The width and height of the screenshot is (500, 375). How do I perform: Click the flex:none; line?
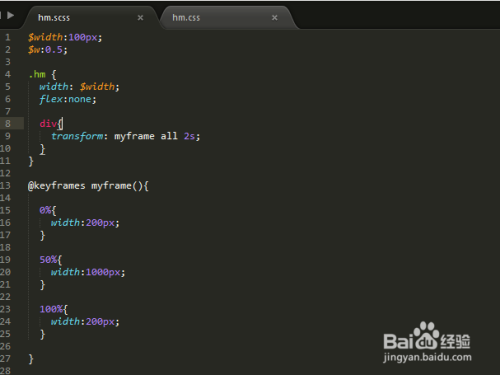click(x=67, y=99)
